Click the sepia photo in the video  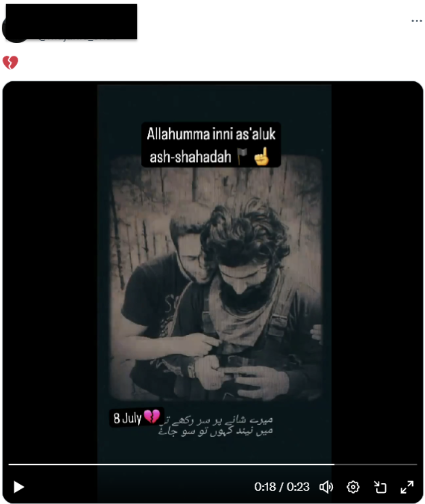tap(216, 277)
